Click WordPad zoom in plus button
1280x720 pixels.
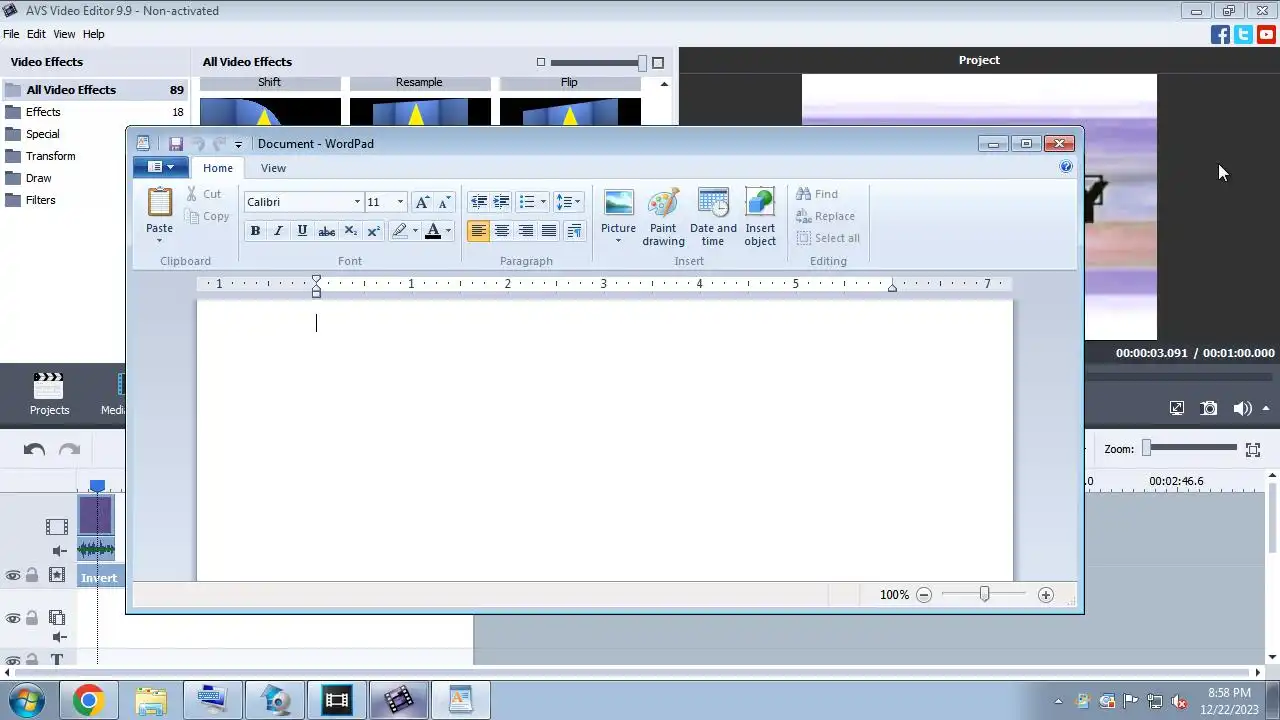click(x=1046, y=595)
